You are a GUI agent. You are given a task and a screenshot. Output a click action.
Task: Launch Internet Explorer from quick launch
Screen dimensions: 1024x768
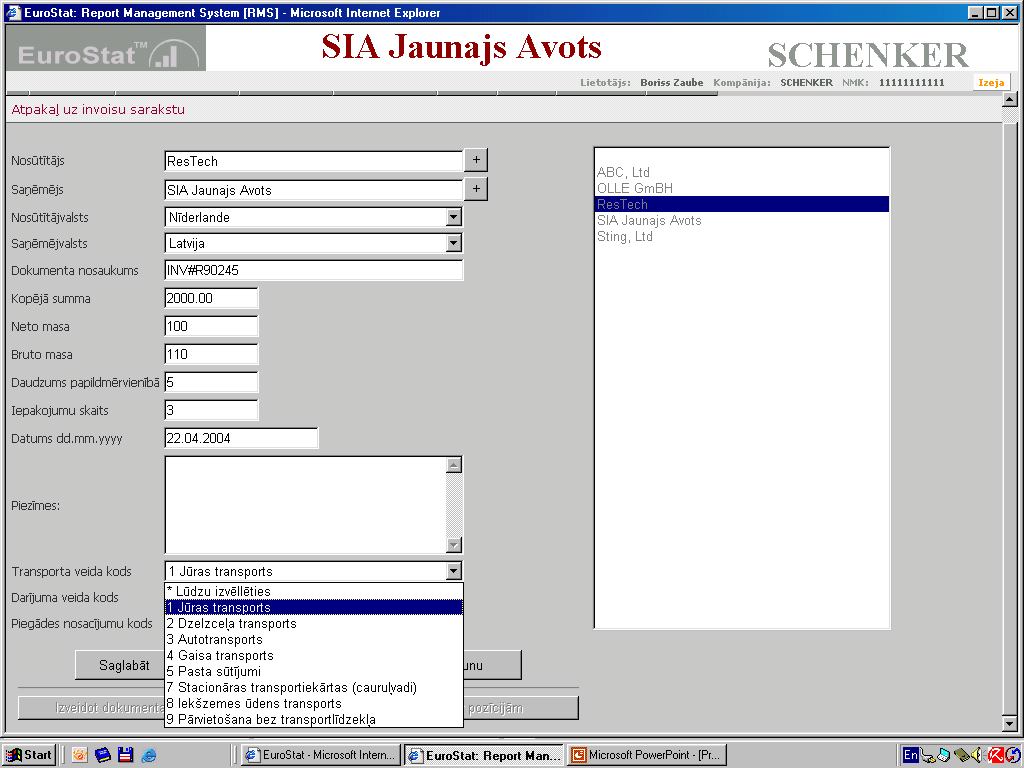tap(149, 755)
